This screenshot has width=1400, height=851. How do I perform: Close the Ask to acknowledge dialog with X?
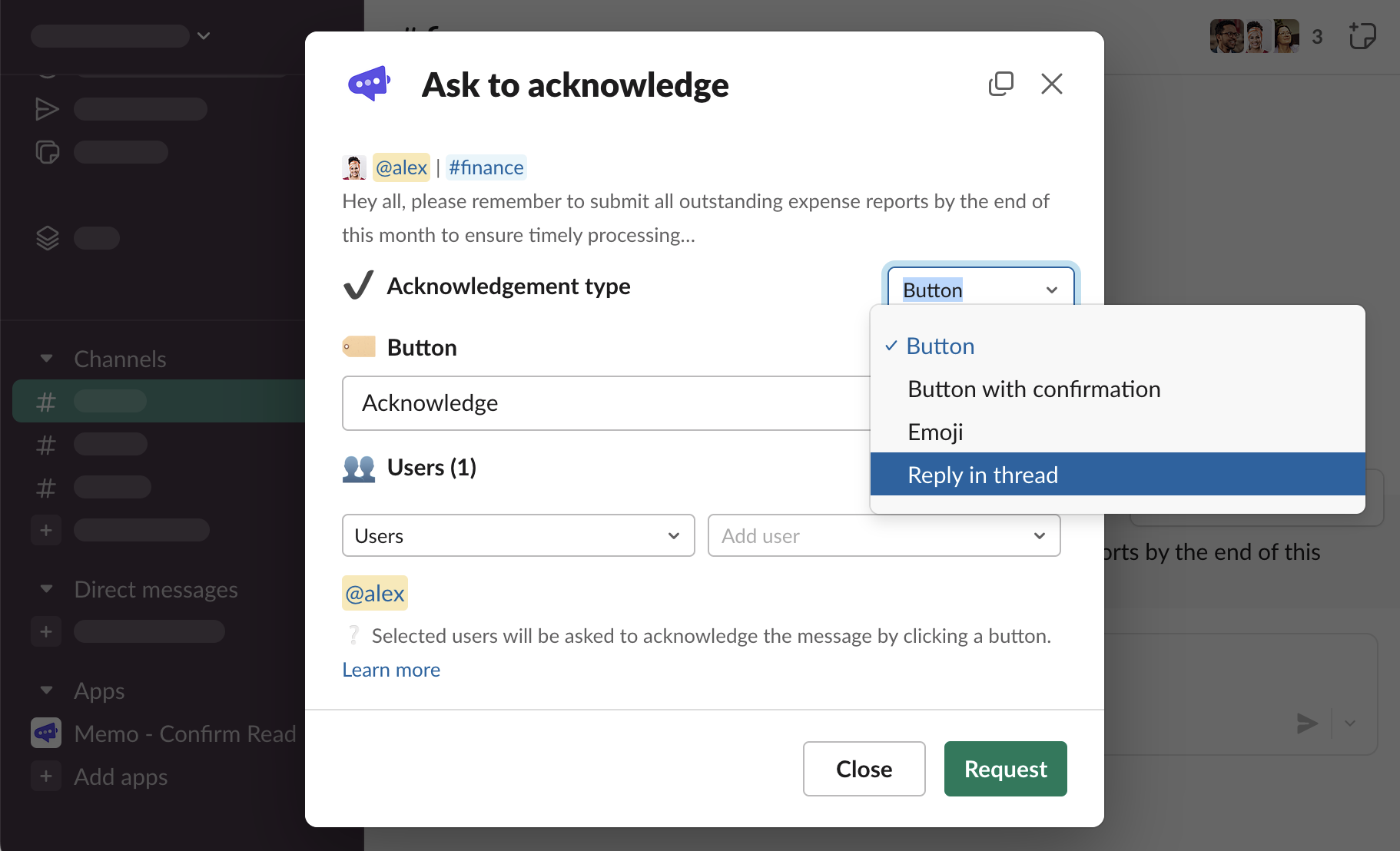coord(1051,84)
